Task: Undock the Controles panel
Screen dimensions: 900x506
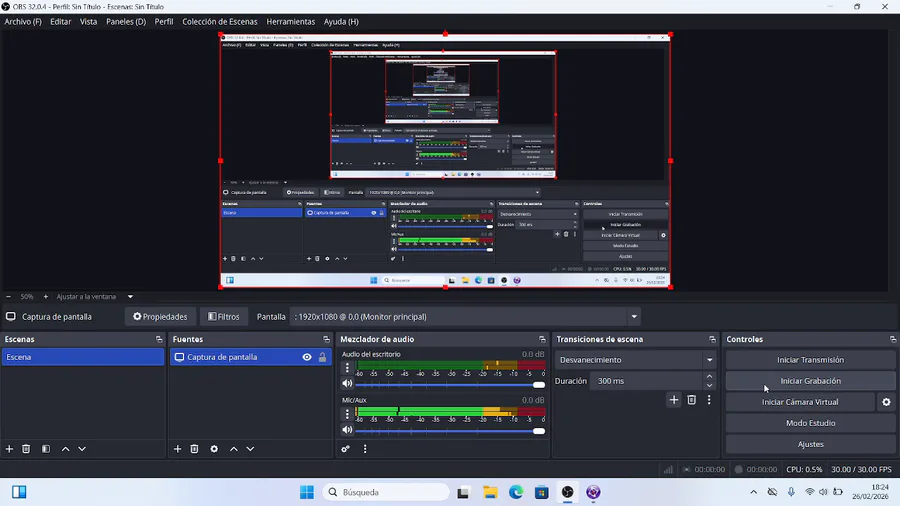Action: (x=893, y=339)
